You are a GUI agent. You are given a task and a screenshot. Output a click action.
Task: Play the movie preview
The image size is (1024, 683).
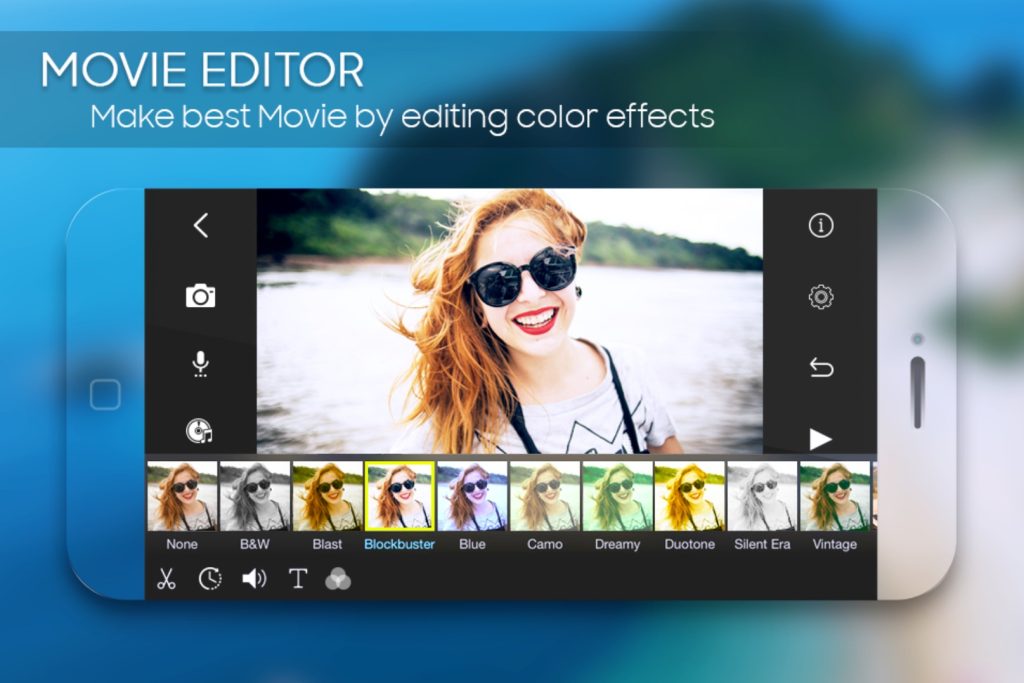click(819, 437)
